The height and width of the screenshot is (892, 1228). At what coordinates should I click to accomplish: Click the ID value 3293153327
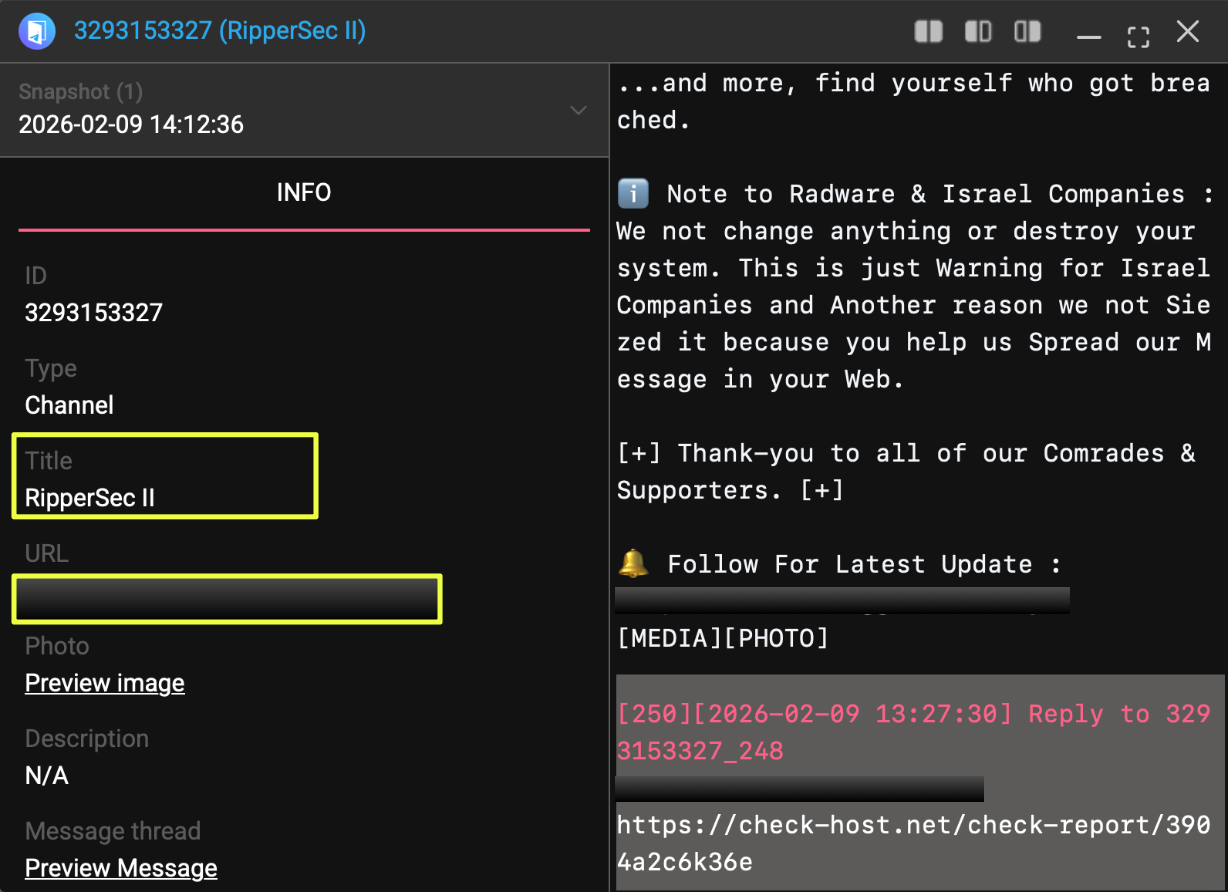coord(94,313)
